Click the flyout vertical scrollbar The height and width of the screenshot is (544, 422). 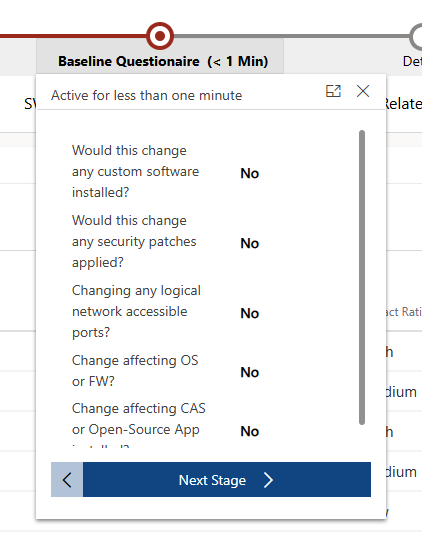(x=362, y=278)
